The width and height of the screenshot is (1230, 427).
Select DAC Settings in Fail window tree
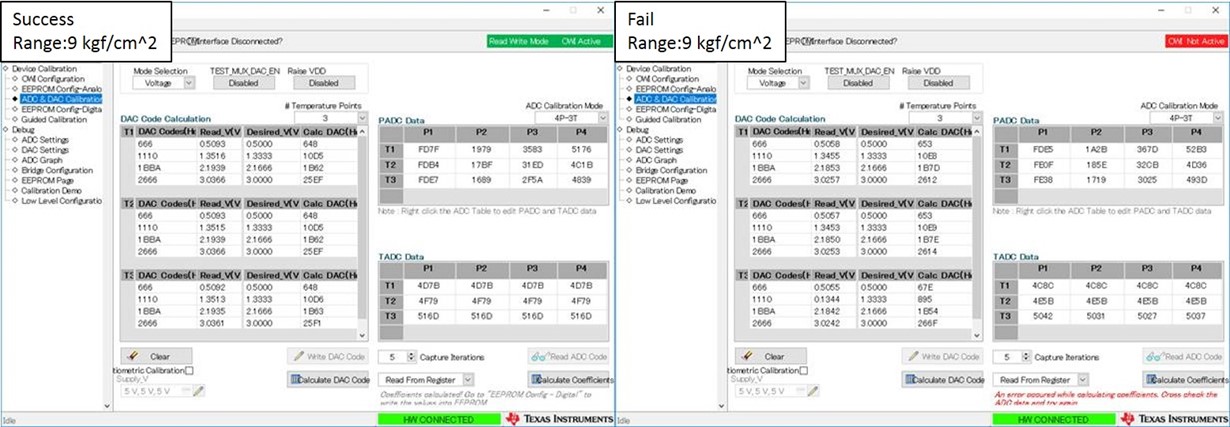tap(659, 150)
